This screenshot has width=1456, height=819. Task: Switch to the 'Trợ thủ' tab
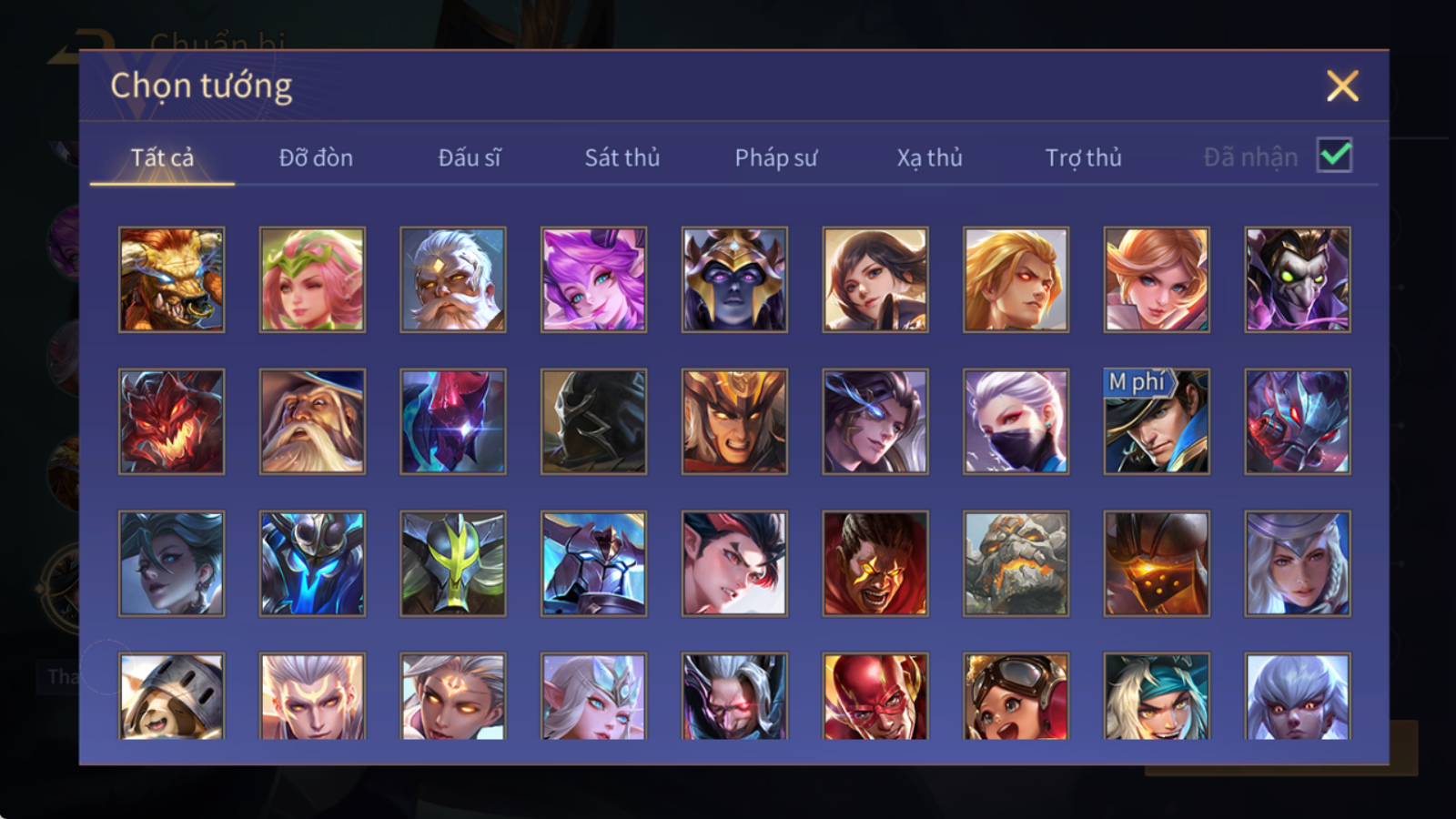pos(1083,157)
